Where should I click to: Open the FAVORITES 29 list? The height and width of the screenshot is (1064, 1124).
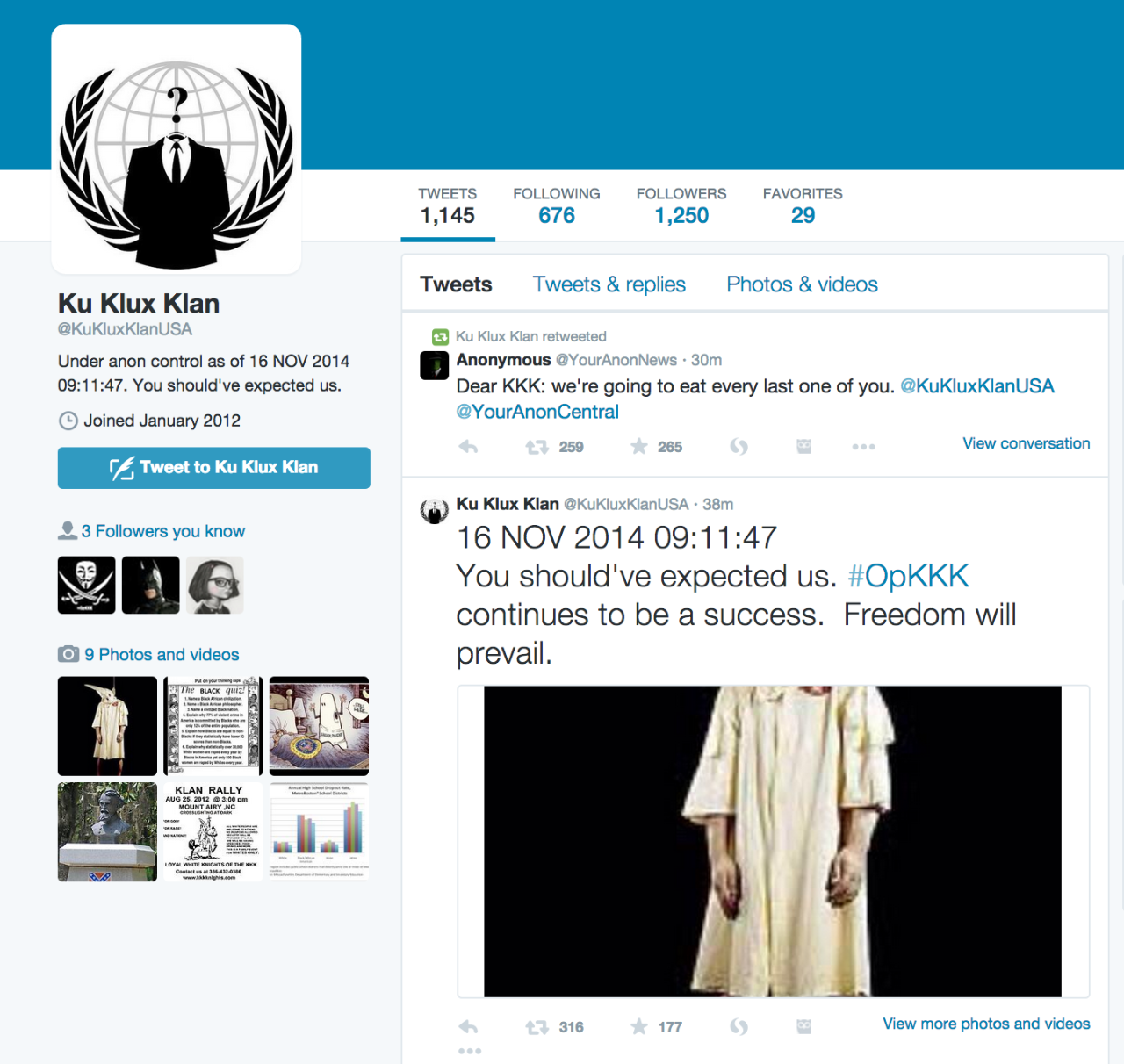tap(803, 206)
